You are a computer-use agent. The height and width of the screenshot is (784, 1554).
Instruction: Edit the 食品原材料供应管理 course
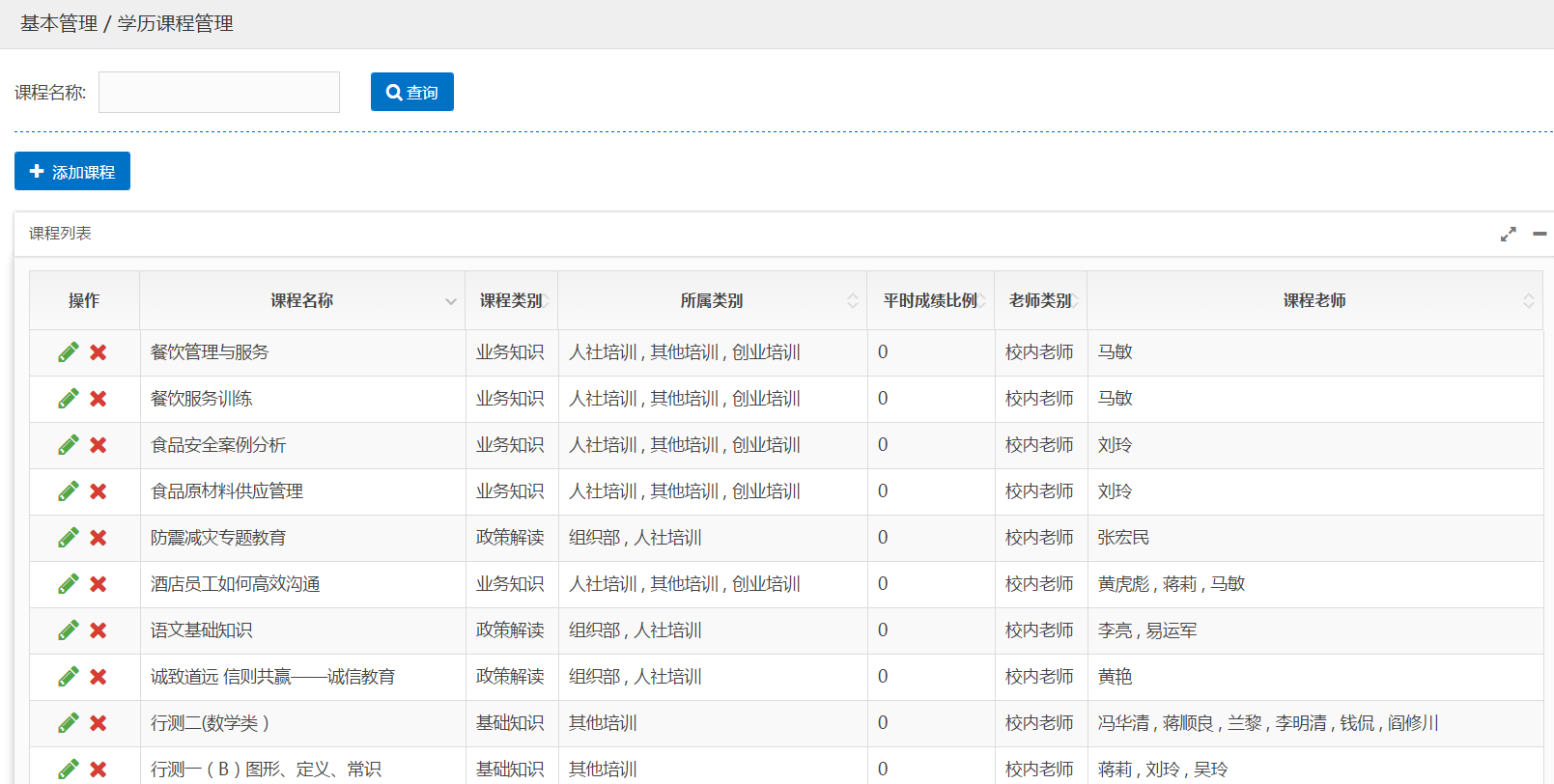tap(69, 491)
